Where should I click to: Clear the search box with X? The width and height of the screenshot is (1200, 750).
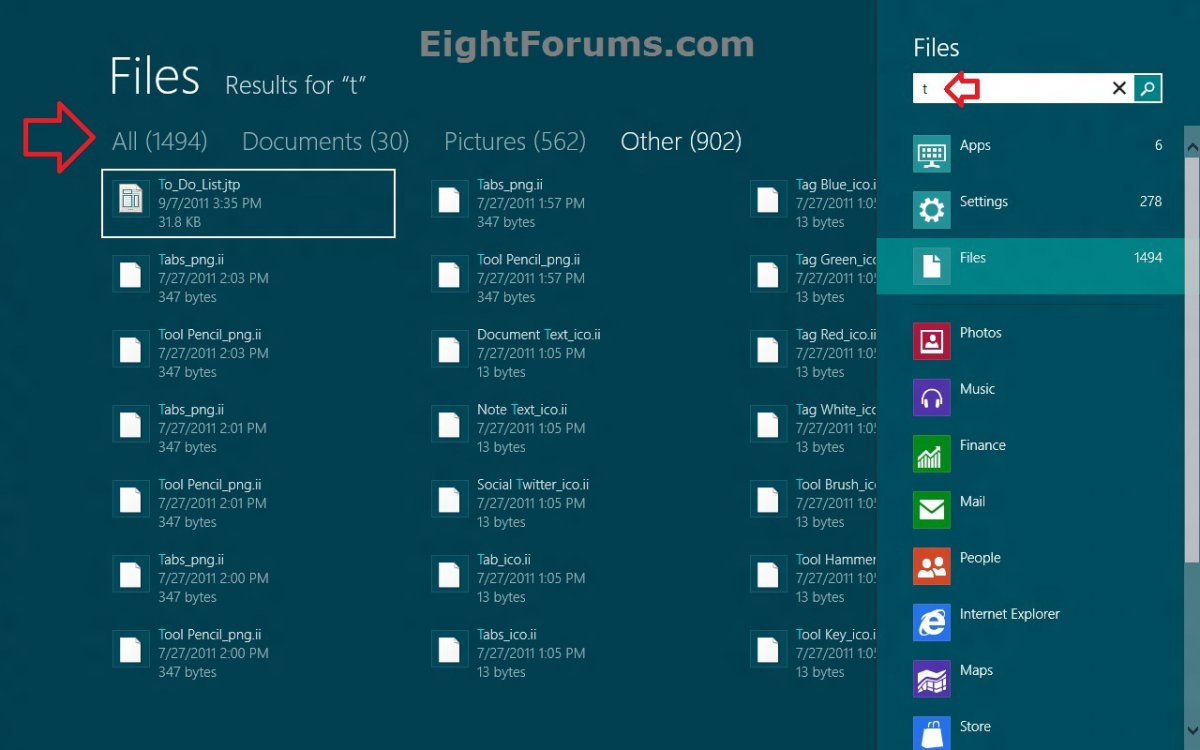pos(1119,88)
